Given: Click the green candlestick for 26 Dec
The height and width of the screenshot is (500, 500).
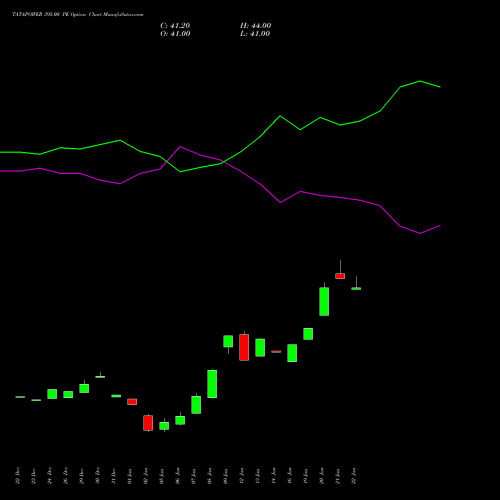Looking at the screenshot, I should [x=68, y=395].
